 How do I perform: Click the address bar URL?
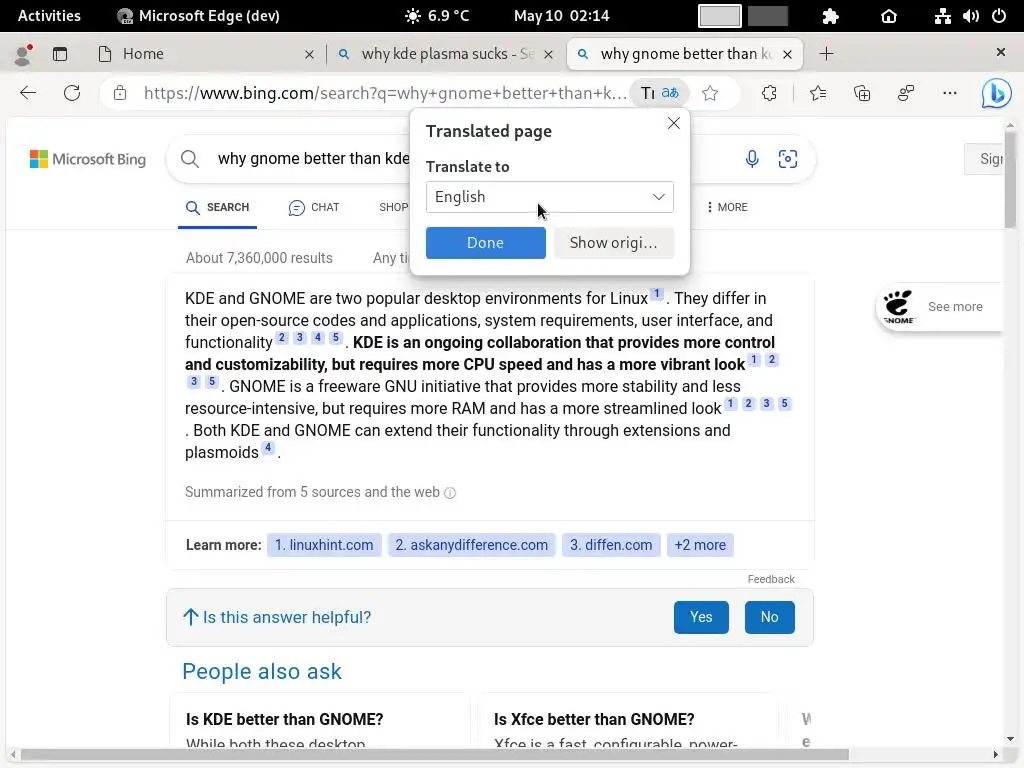[385, 93]
